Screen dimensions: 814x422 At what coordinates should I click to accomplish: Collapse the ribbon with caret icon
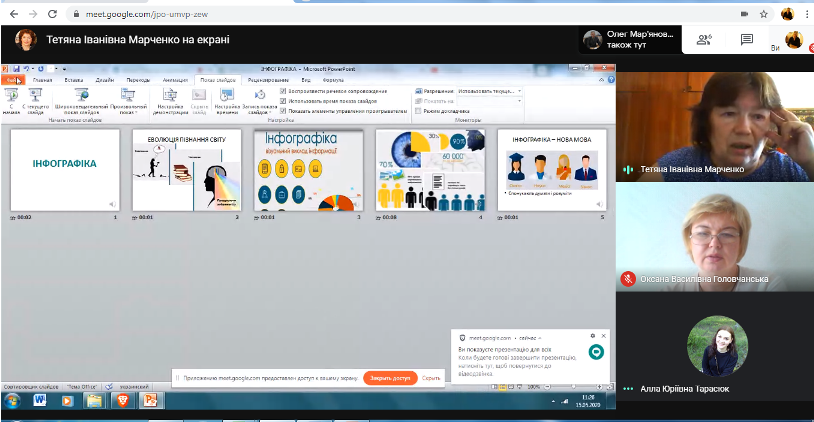(x=602, y=79)
